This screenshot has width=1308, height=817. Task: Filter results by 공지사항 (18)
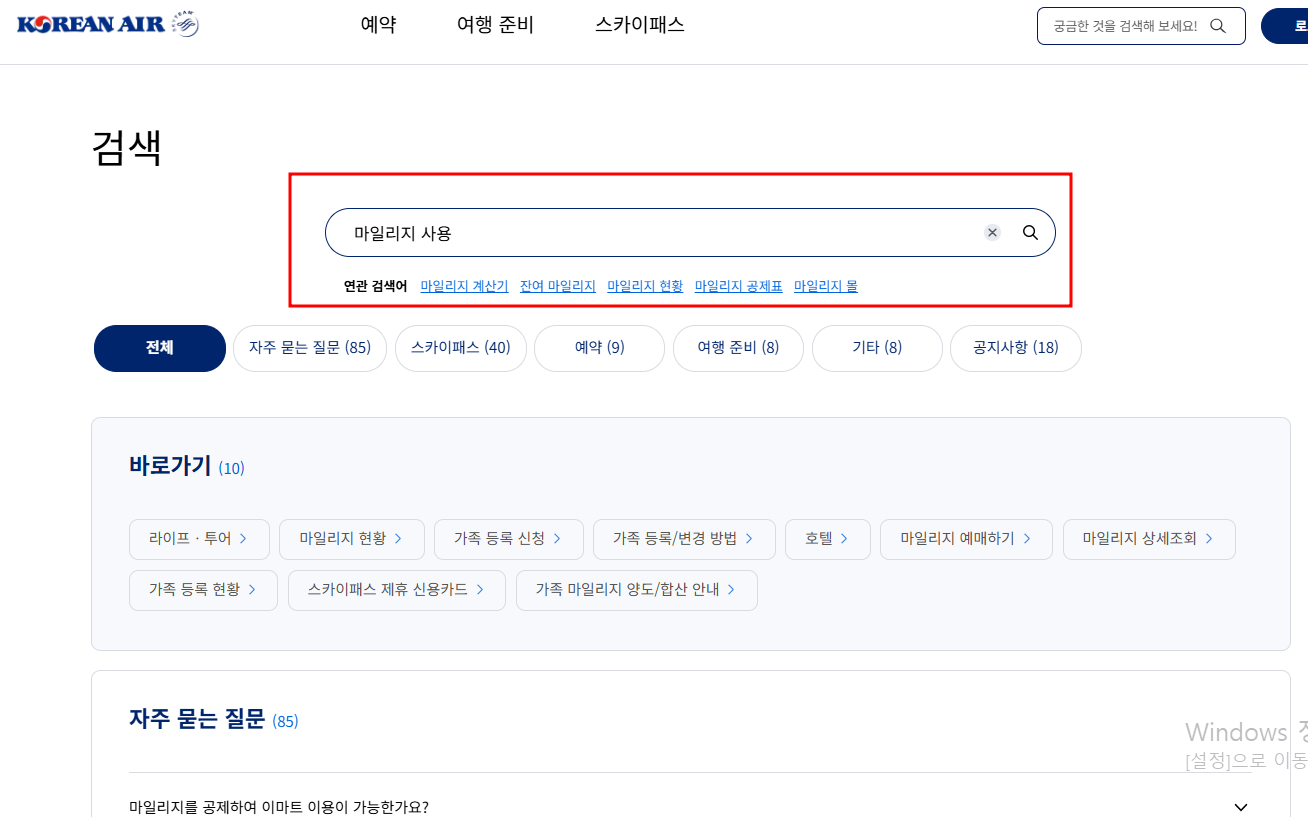pos(1015,348)
